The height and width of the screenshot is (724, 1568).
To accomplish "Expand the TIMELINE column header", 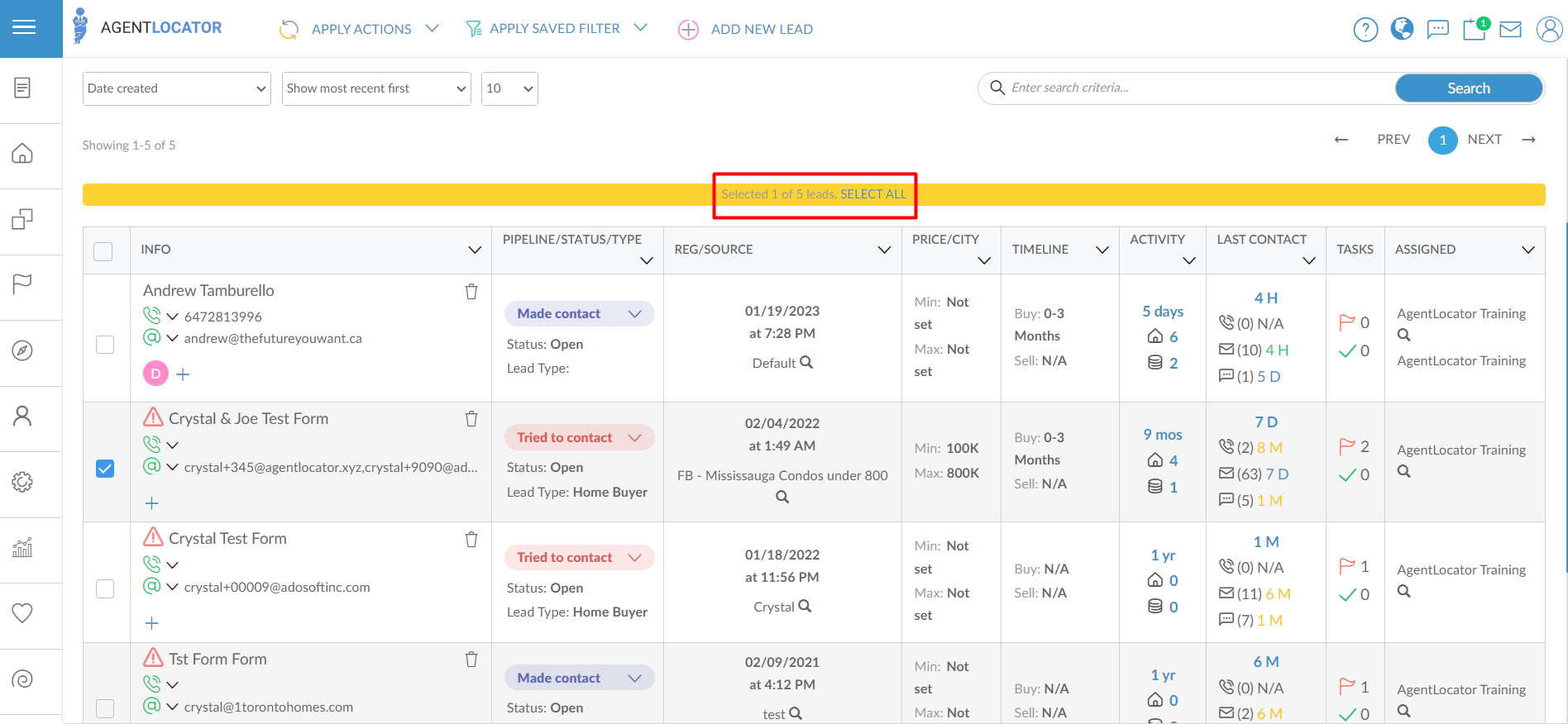I will tap(1102, 250).
